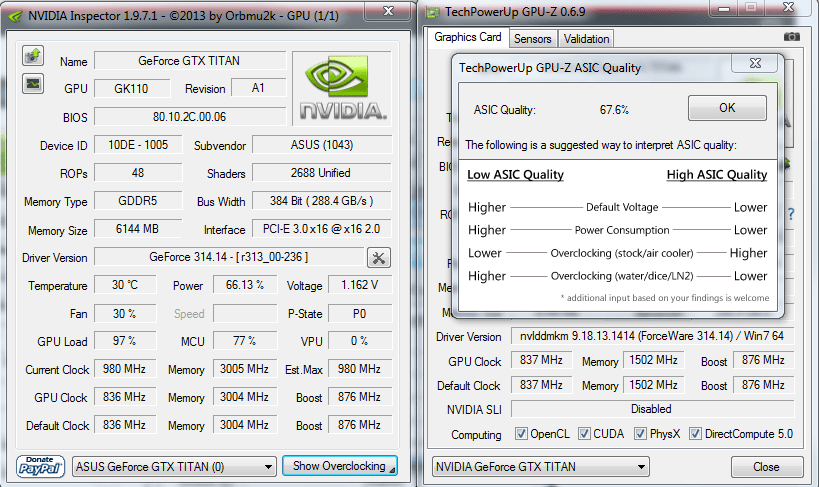Screen dimensions: 819x487
Task: Switch to the Validation tab
Action: 586,39
